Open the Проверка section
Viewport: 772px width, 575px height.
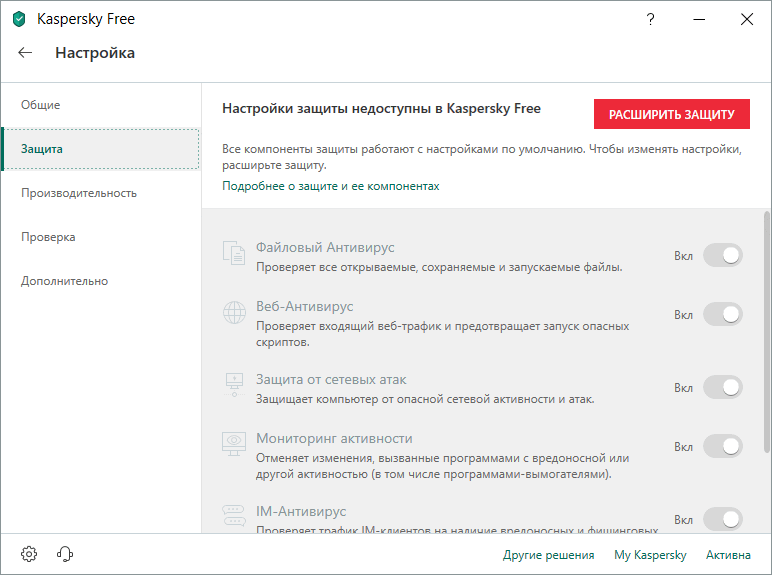click(101, 237)
